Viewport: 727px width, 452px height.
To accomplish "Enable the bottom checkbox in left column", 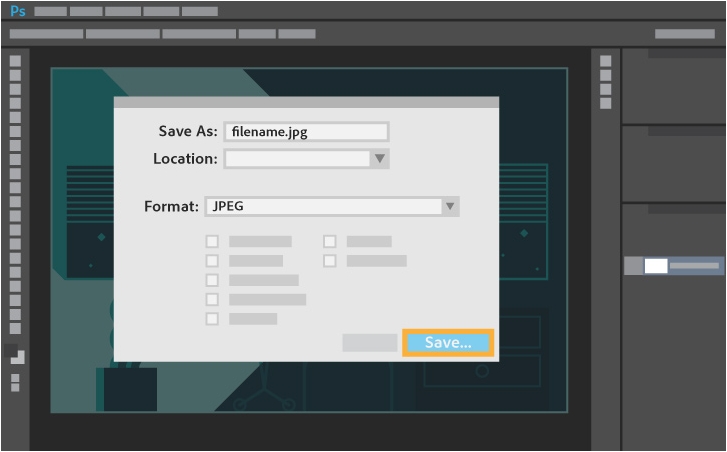I will (x=212, y=318).
